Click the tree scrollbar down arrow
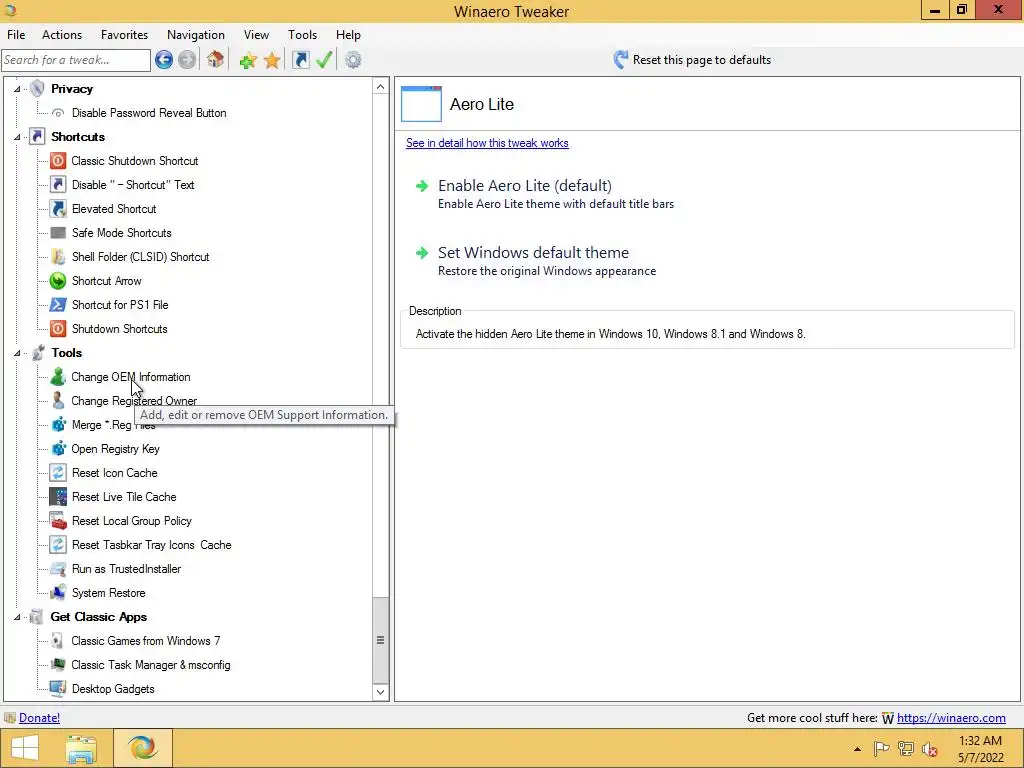The image size is (1024, 768). coord(381,692)
